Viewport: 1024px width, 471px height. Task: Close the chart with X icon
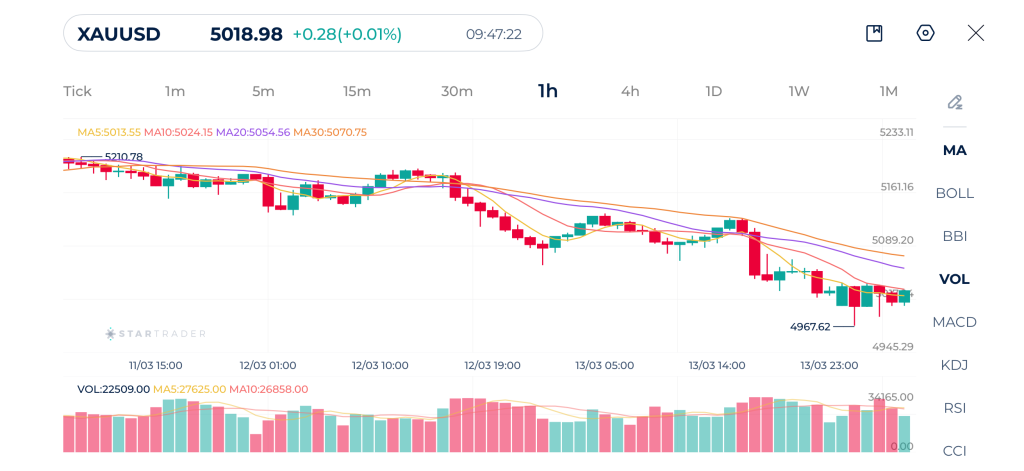pos(976,33)
